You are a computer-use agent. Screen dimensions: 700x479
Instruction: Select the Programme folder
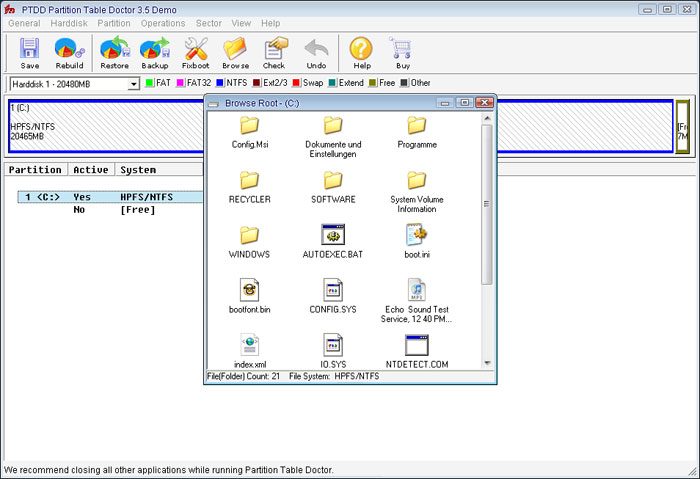pyautogui.click(x=417, y=133)
